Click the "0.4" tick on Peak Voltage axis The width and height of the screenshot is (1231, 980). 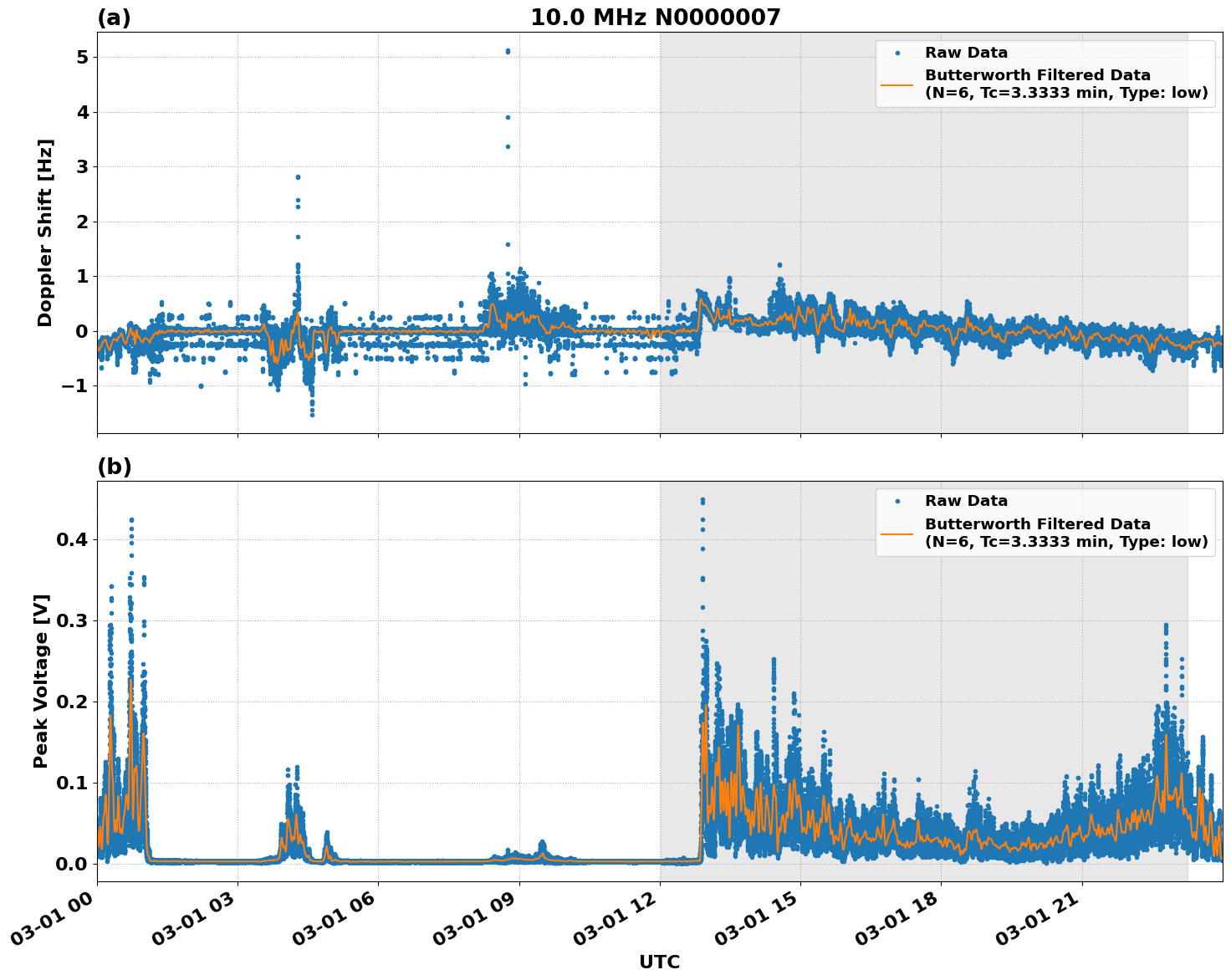point(72,540)
